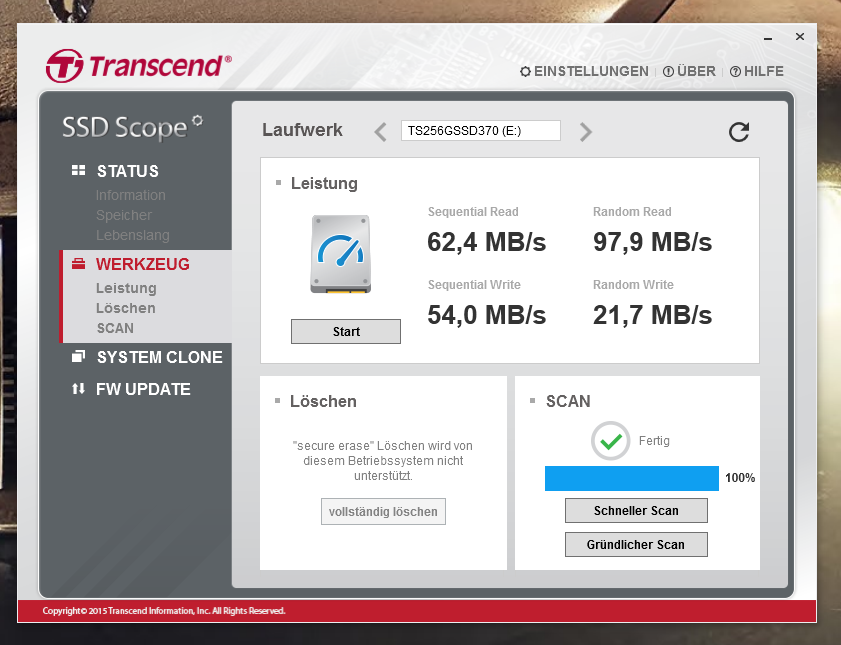Click the blue scan progress bar

point(632,478)
